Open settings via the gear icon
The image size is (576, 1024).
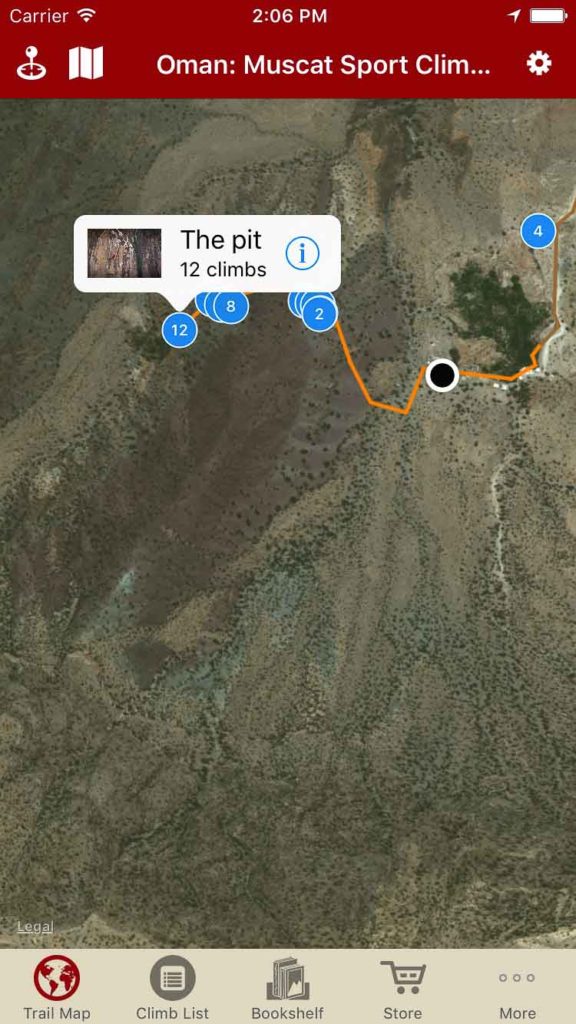pos(539,64)
